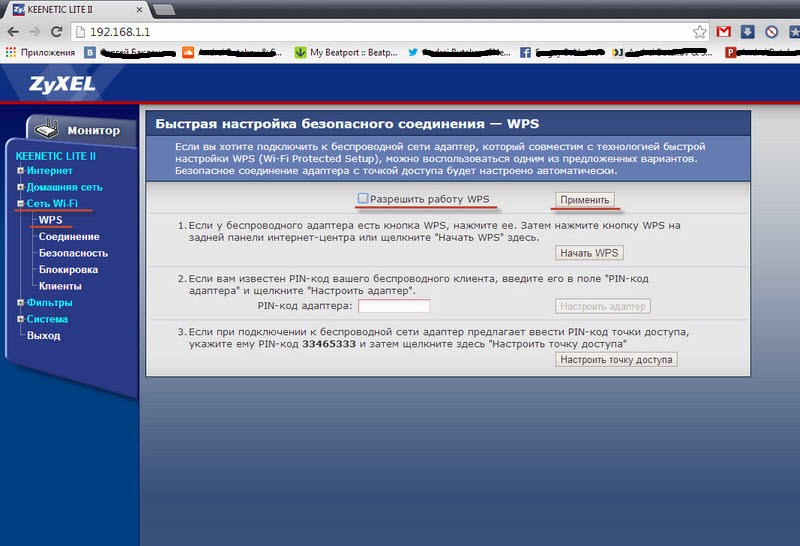Screen dimensions: 800x546
Task: Click the Настроить точку доступа button
Action: click(x=616, y=359)
